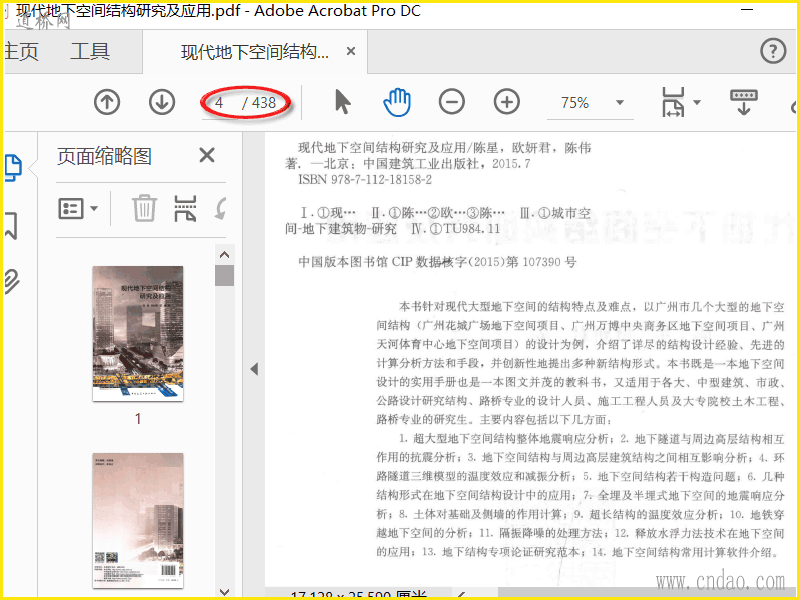
Task: Click the page number field showing 4
Action: click(x=219, y=103)
